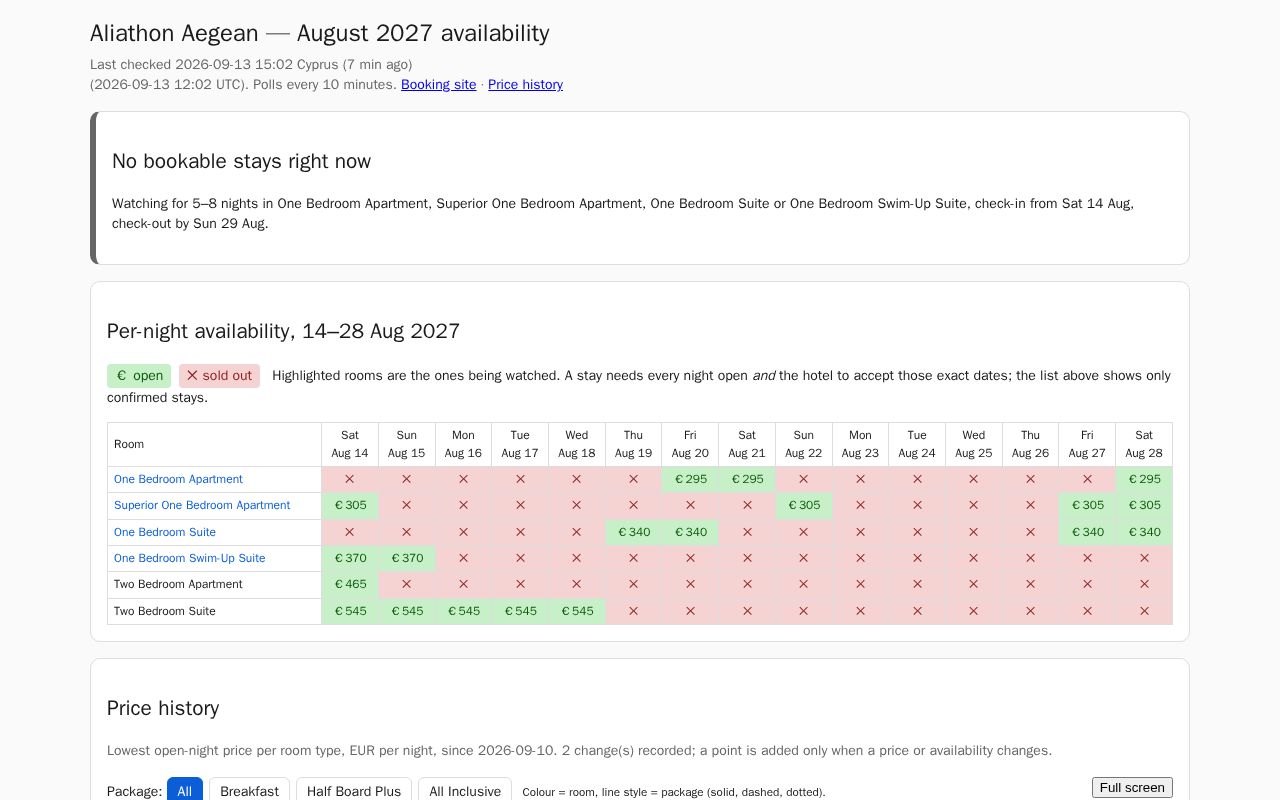Click the green '€ open' legend badge
The height and width of the screenshot is (800, 1280).
[x=139, y=376]
